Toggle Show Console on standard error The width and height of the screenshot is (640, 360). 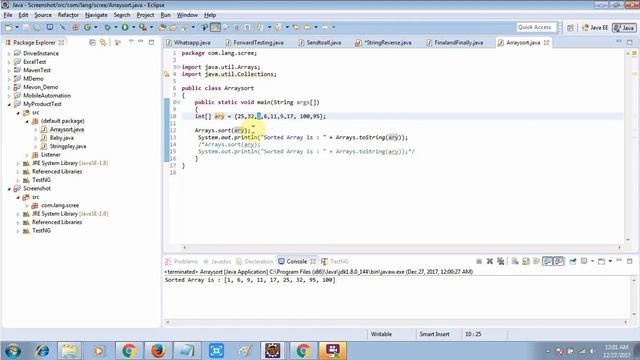[559, 261]
